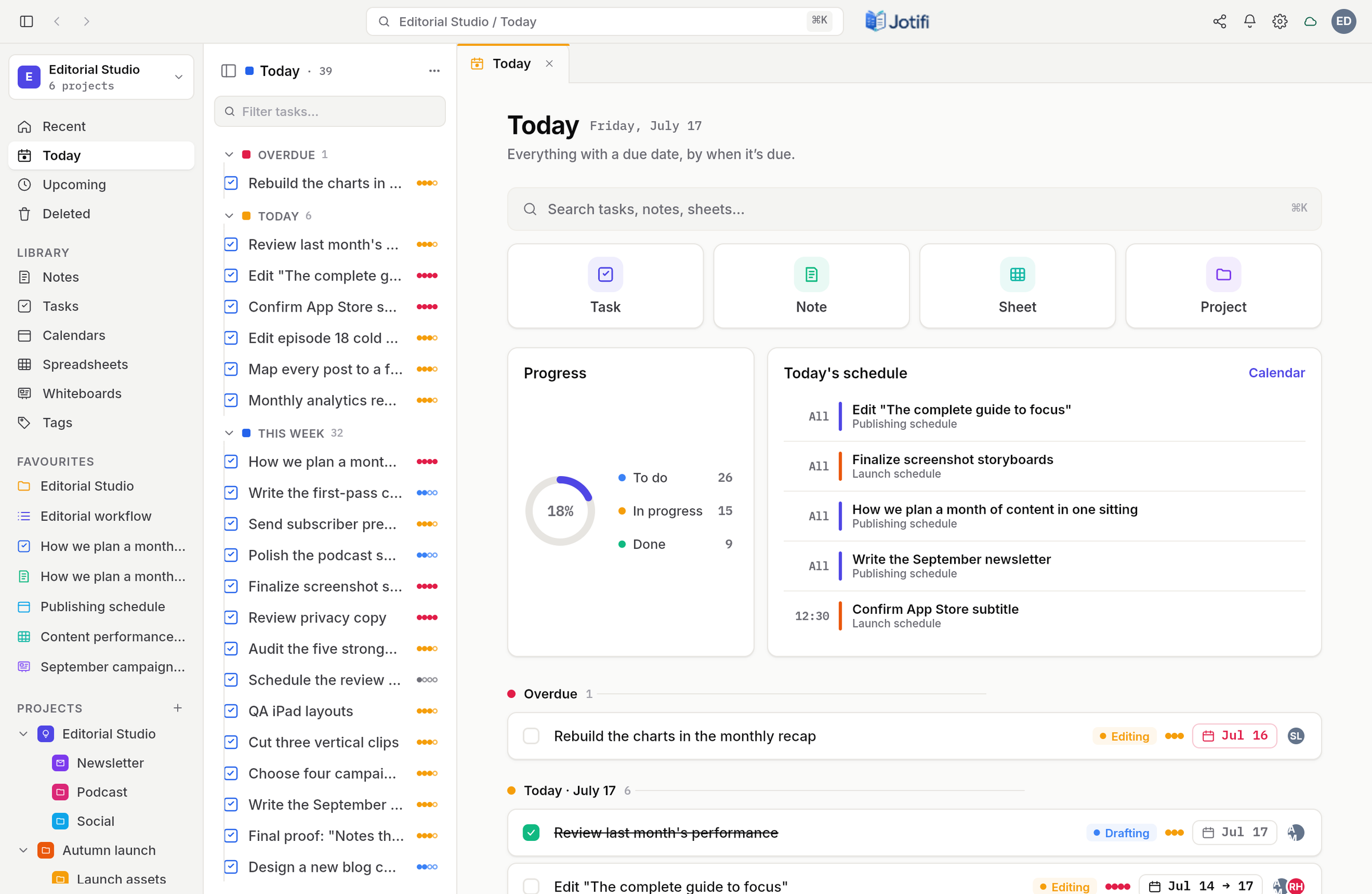Image resolution: width=1372 pixels, height=894 pixels.
Task: Open notifications bell
Action: (1249, 21)
